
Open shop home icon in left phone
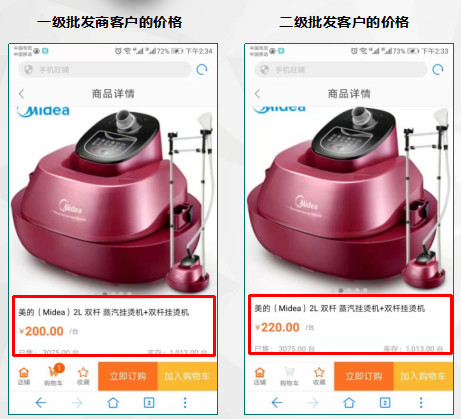point(24,376)
